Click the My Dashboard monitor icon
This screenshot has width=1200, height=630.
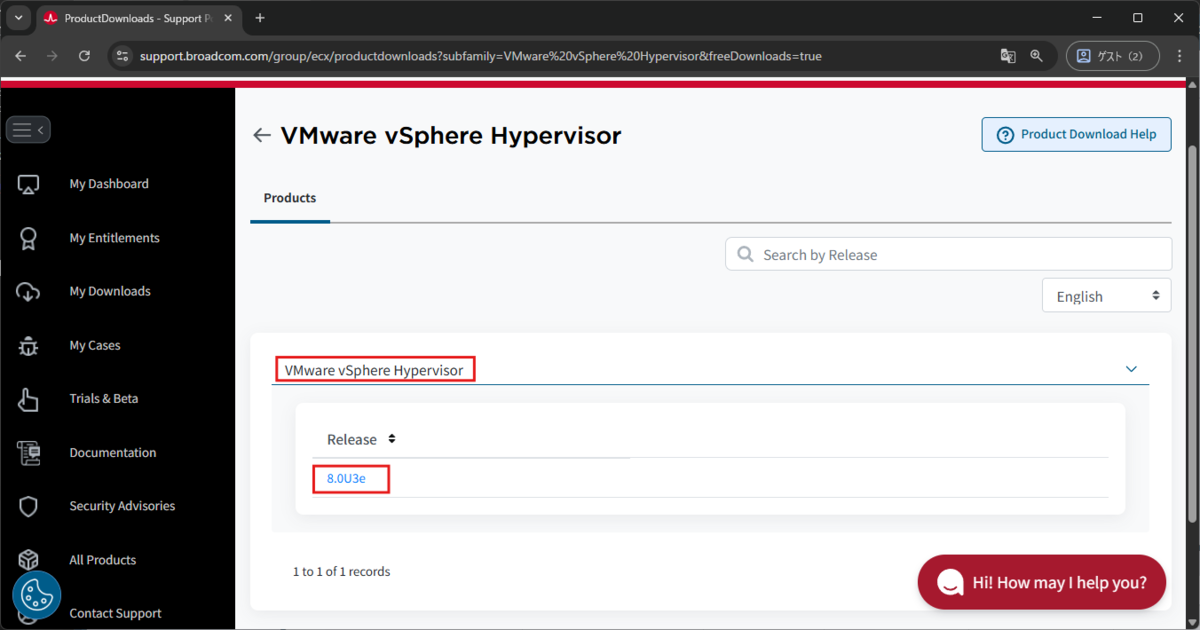(28, 185)
